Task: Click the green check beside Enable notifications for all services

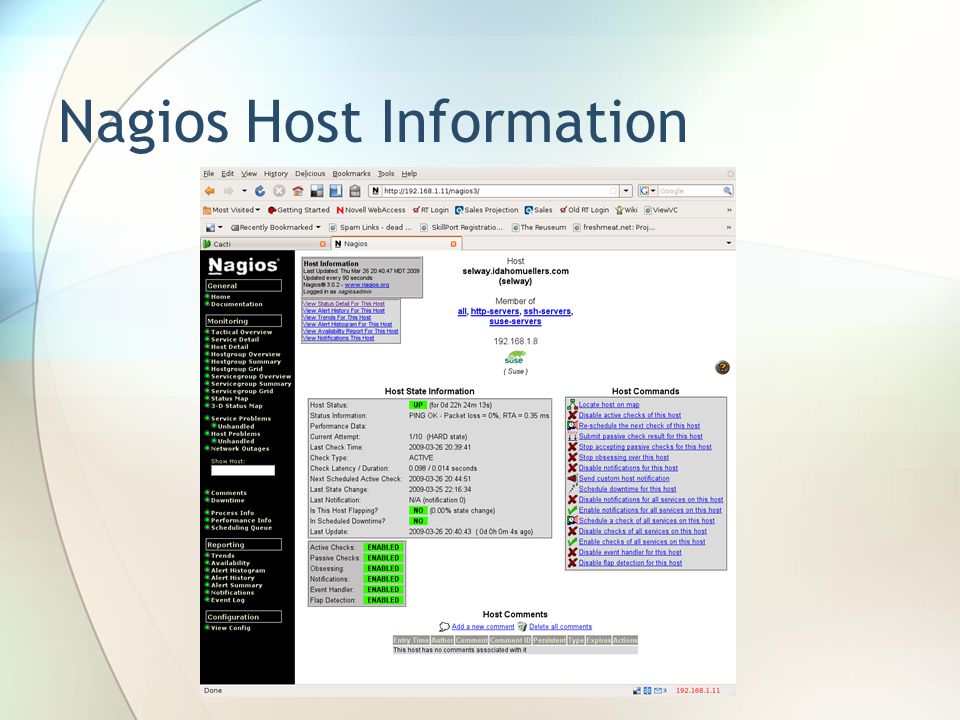Action: [572, 510]
